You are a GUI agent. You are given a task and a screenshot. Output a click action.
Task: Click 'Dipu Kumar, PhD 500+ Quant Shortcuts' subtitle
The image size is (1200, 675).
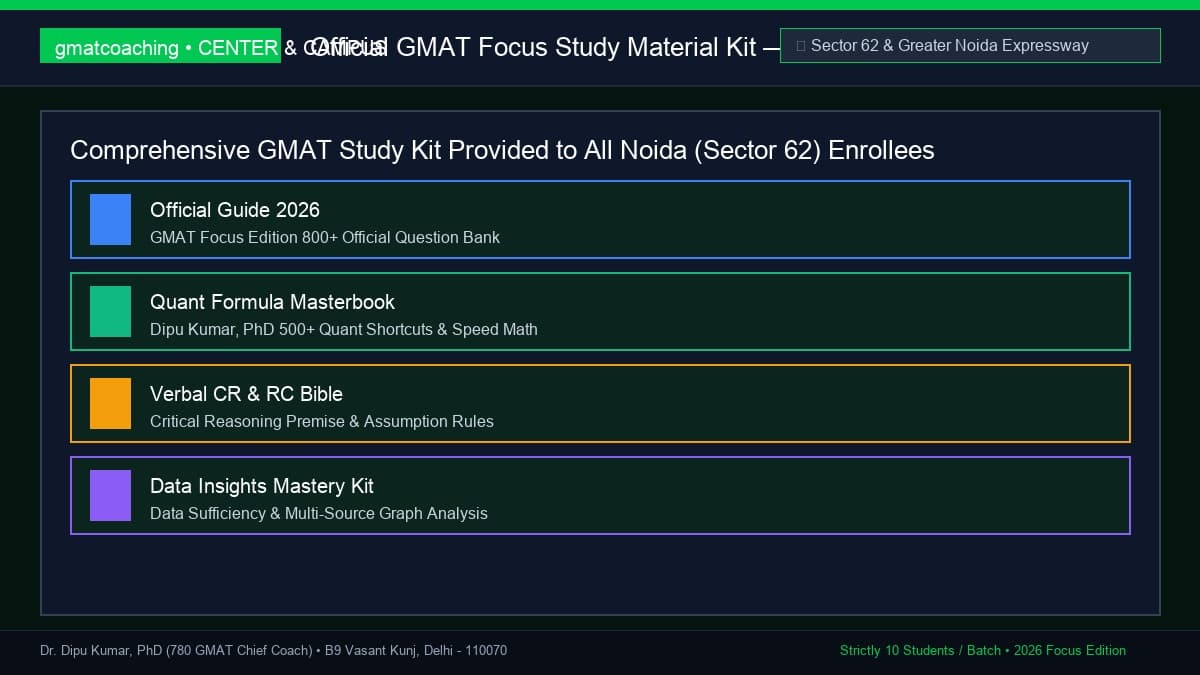(x=344, y=330)
